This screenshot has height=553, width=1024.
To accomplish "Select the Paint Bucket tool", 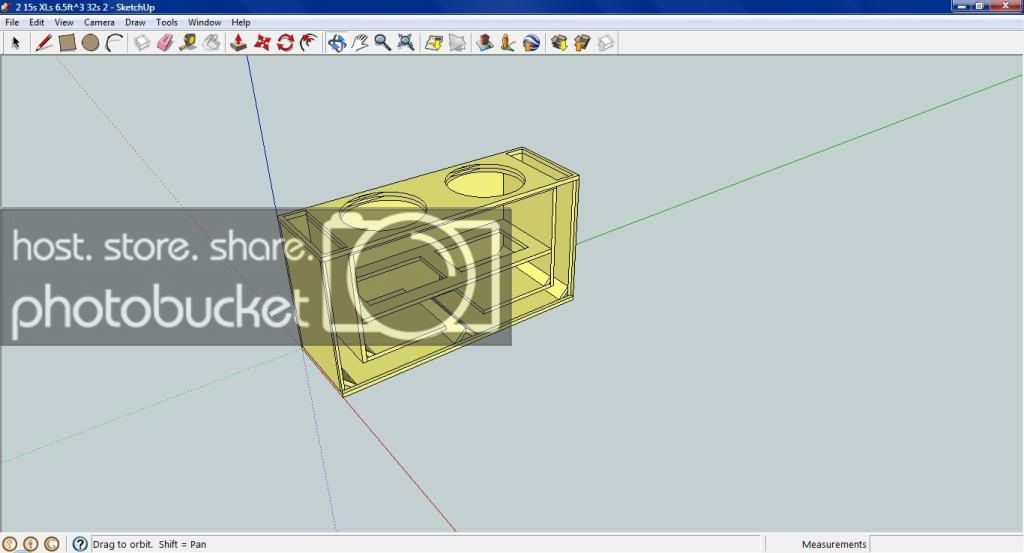I will point(211,43).
